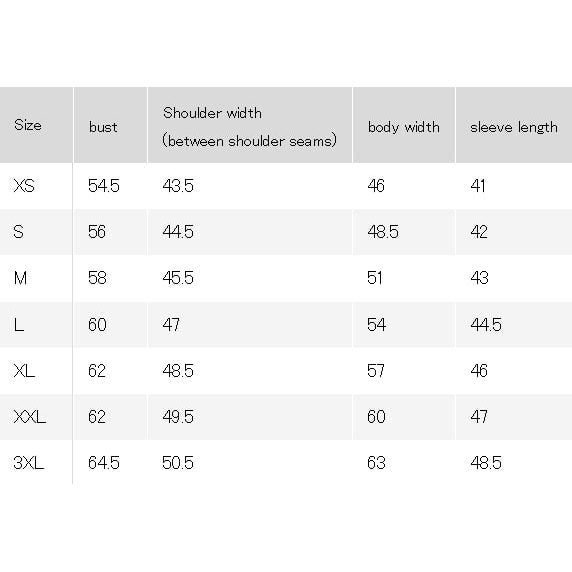Click the S size row label
This screenshot has width=572, height=572.
(x=19, y=232)
